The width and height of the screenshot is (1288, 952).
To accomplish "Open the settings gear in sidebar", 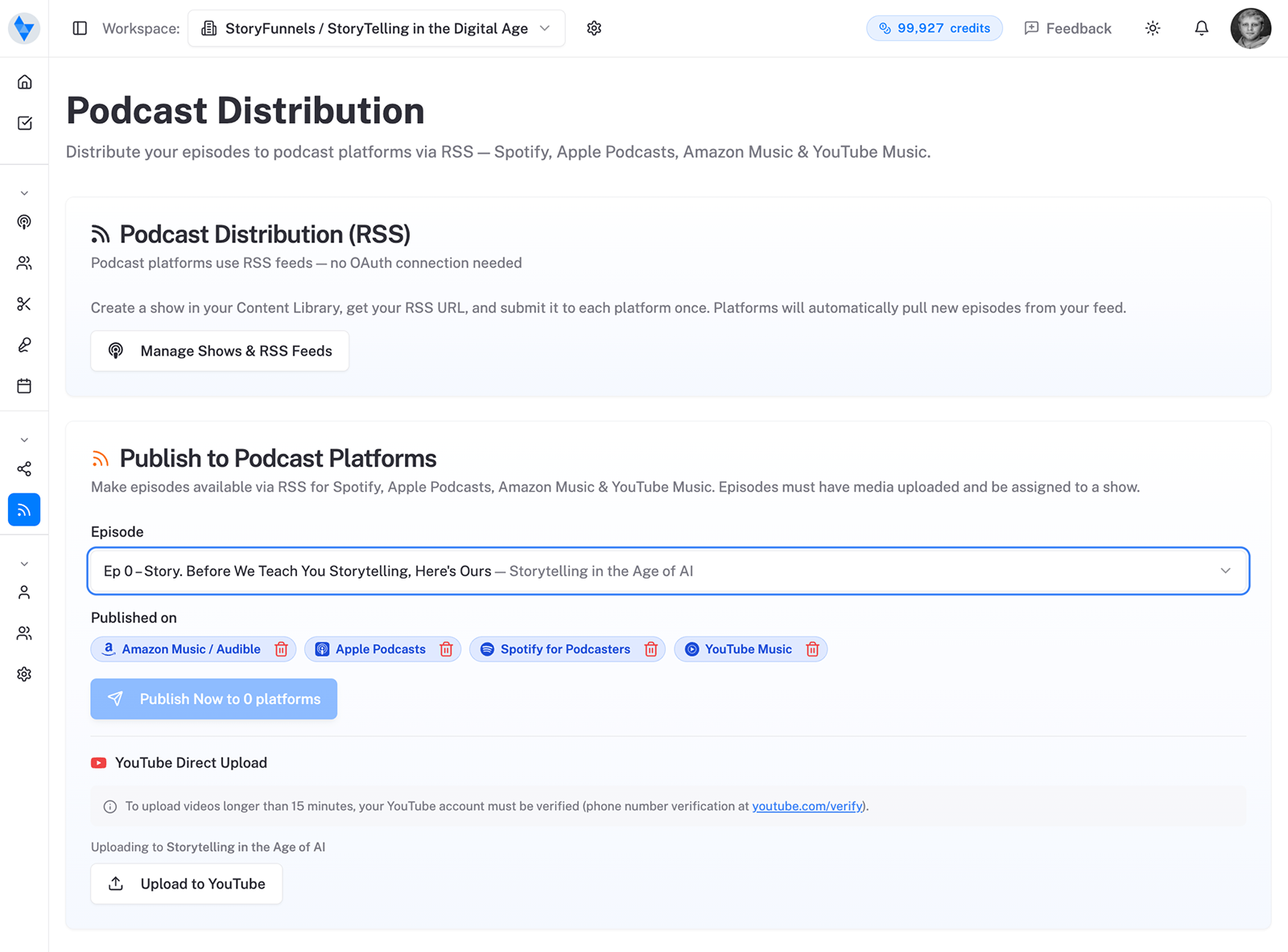I will coord(24,674).
